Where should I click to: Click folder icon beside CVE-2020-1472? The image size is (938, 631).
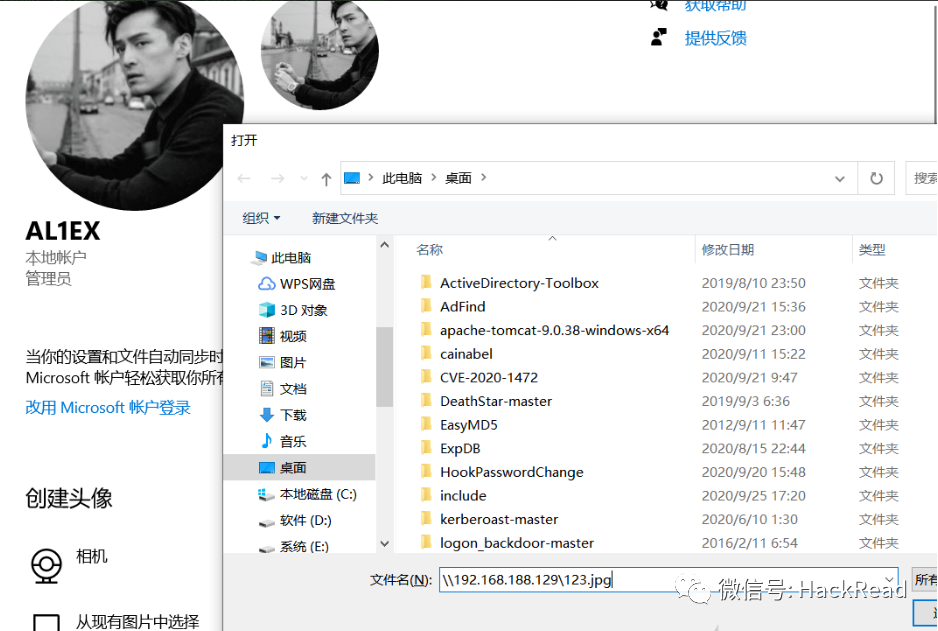click(x=426, y=377)
